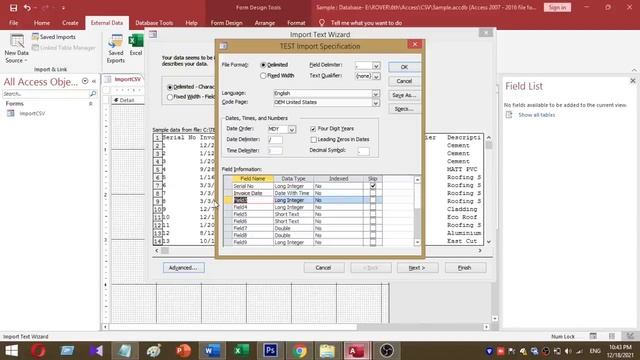Open the Home ribbon tab
The image size is (640, 360).
(x=42, y=23)
